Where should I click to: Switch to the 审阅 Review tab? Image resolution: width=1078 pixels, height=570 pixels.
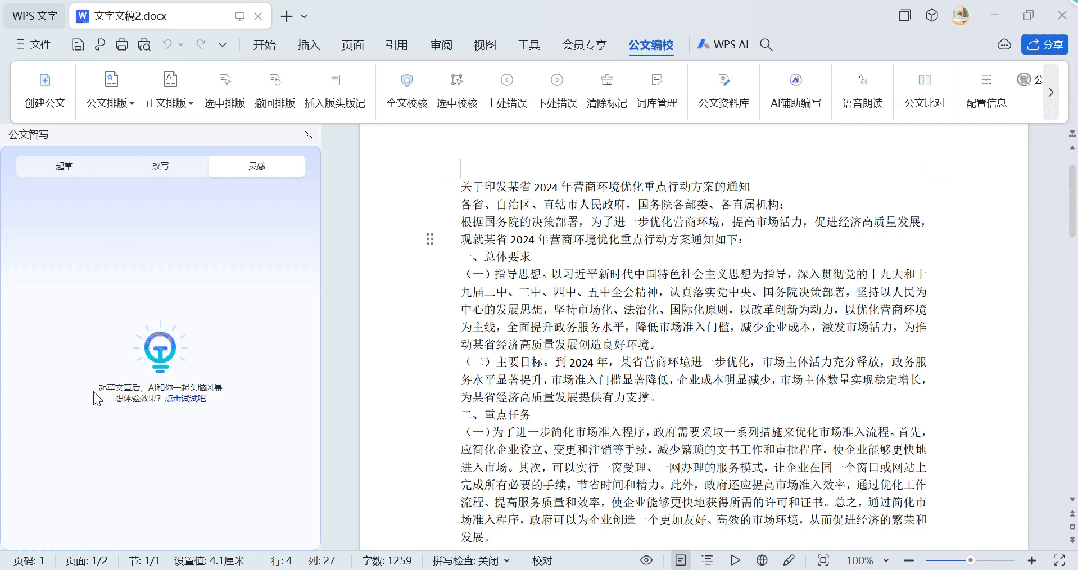pos(441,45)
